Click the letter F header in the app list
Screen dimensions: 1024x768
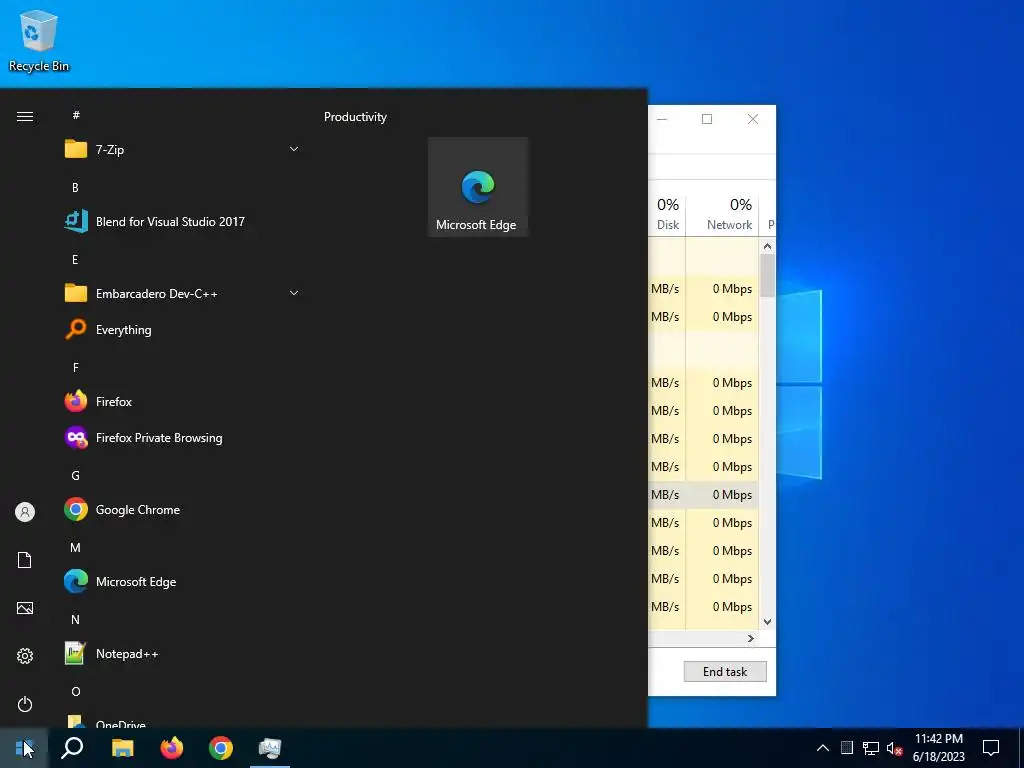coord(75,368)
